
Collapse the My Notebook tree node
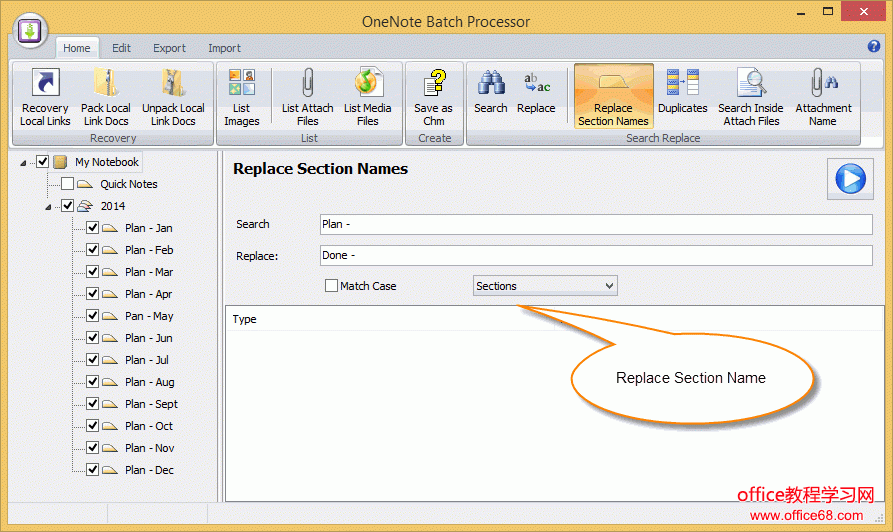24,163
